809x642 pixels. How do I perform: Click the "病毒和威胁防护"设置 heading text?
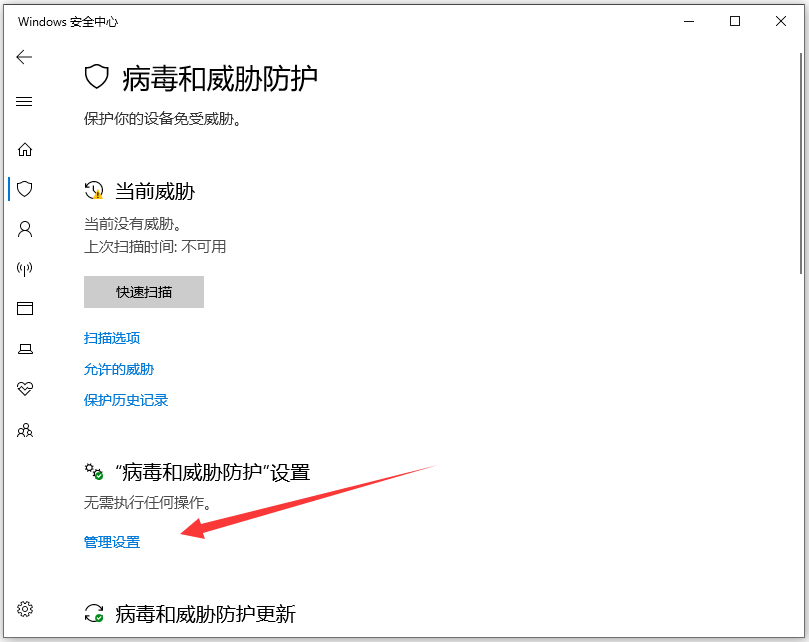tap(213, 472)
